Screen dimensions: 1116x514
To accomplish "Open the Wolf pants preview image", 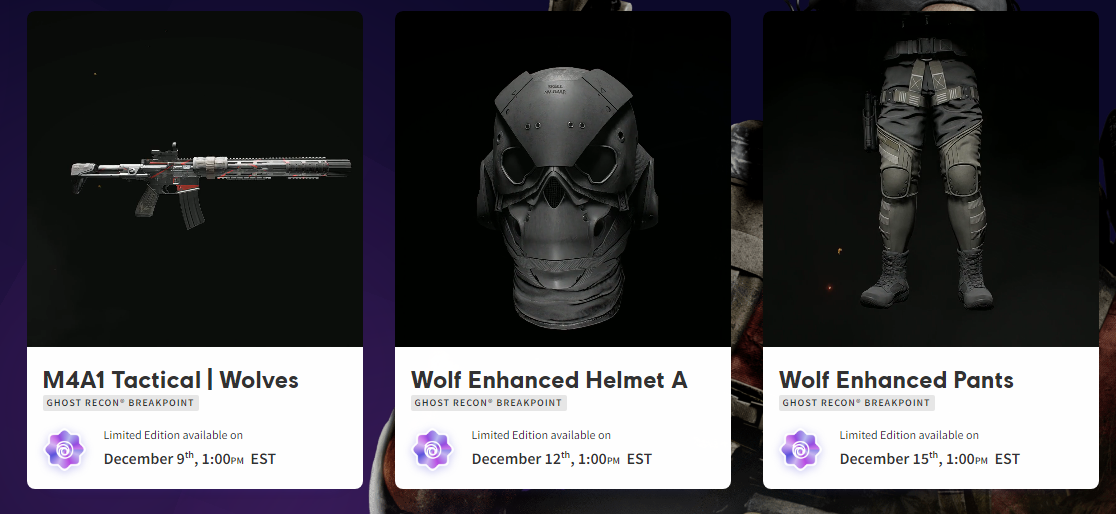I will [x=931, y=180].
